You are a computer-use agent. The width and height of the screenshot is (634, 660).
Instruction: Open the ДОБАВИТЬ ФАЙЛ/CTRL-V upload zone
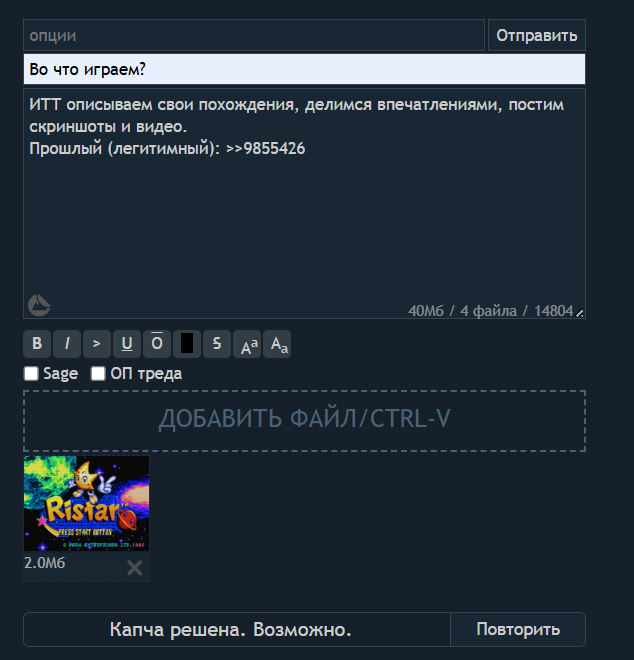tap(304, 421)
